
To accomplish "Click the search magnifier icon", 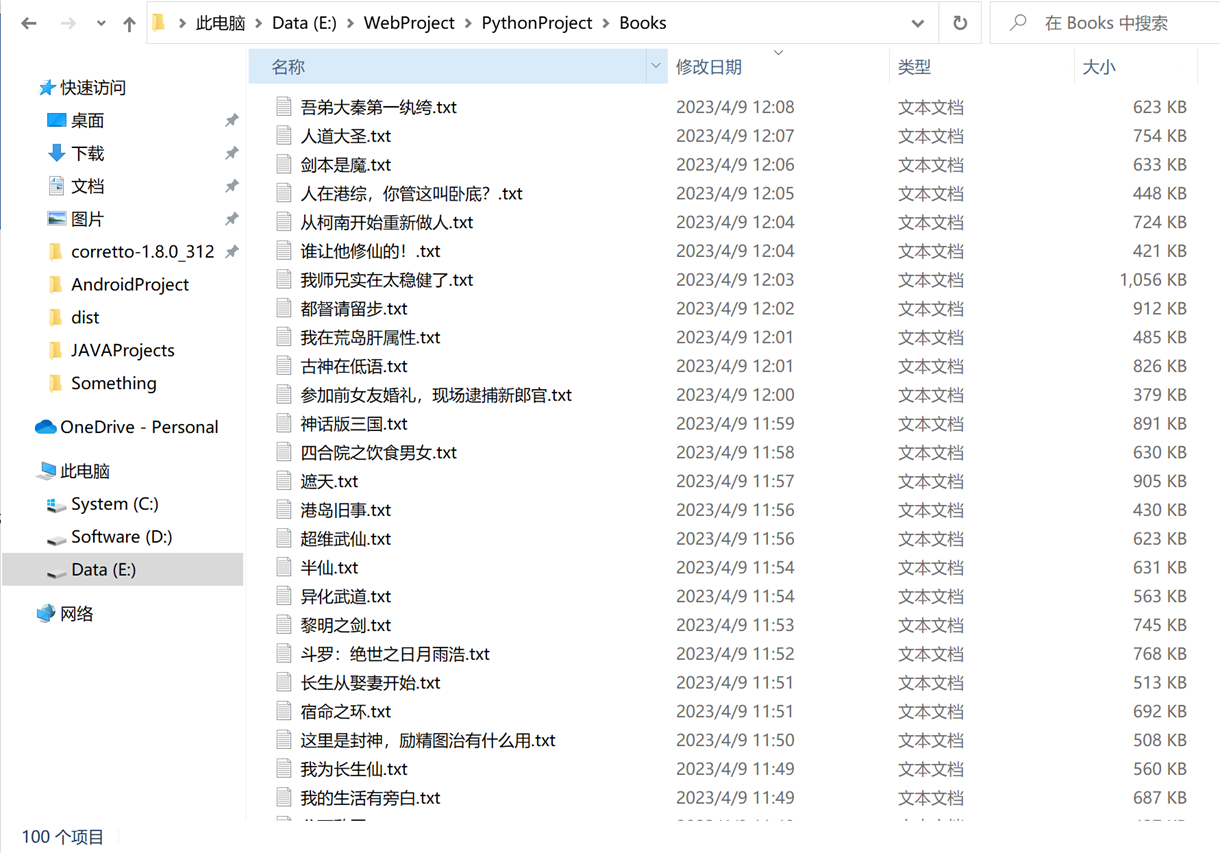I will (x=1017, y=22).
